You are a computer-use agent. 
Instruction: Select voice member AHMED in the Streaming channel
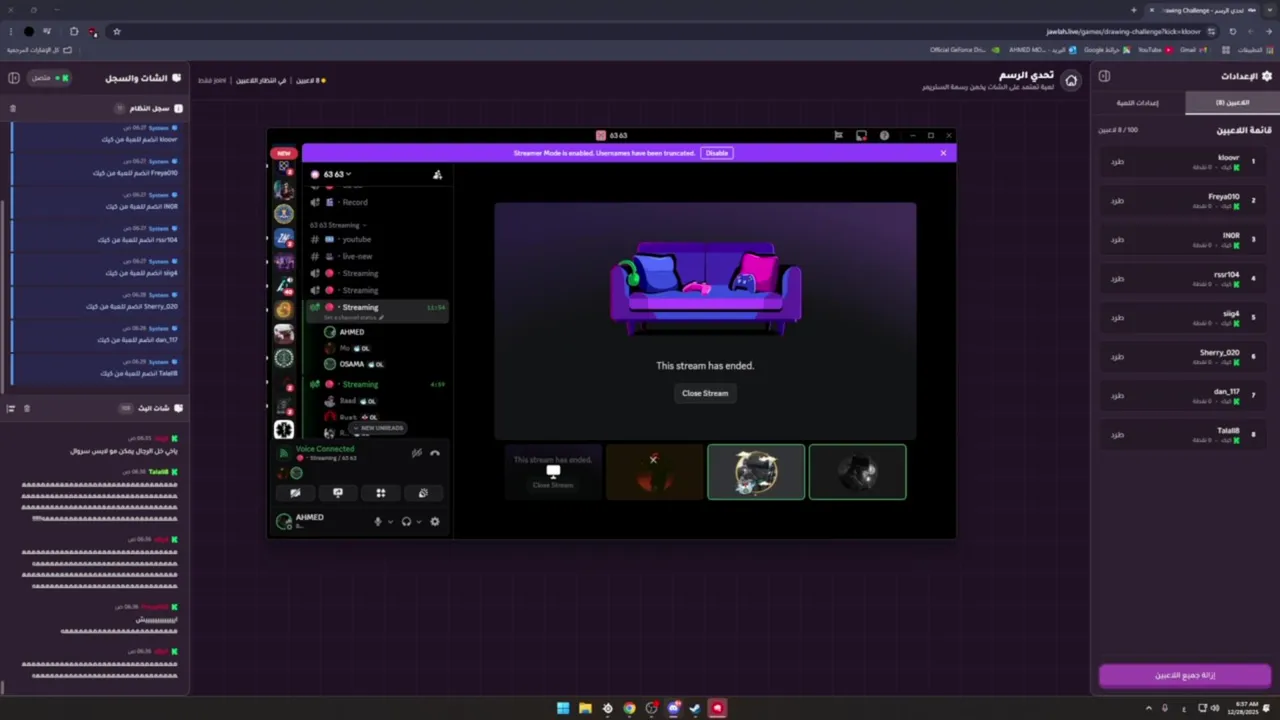(352, 332)
